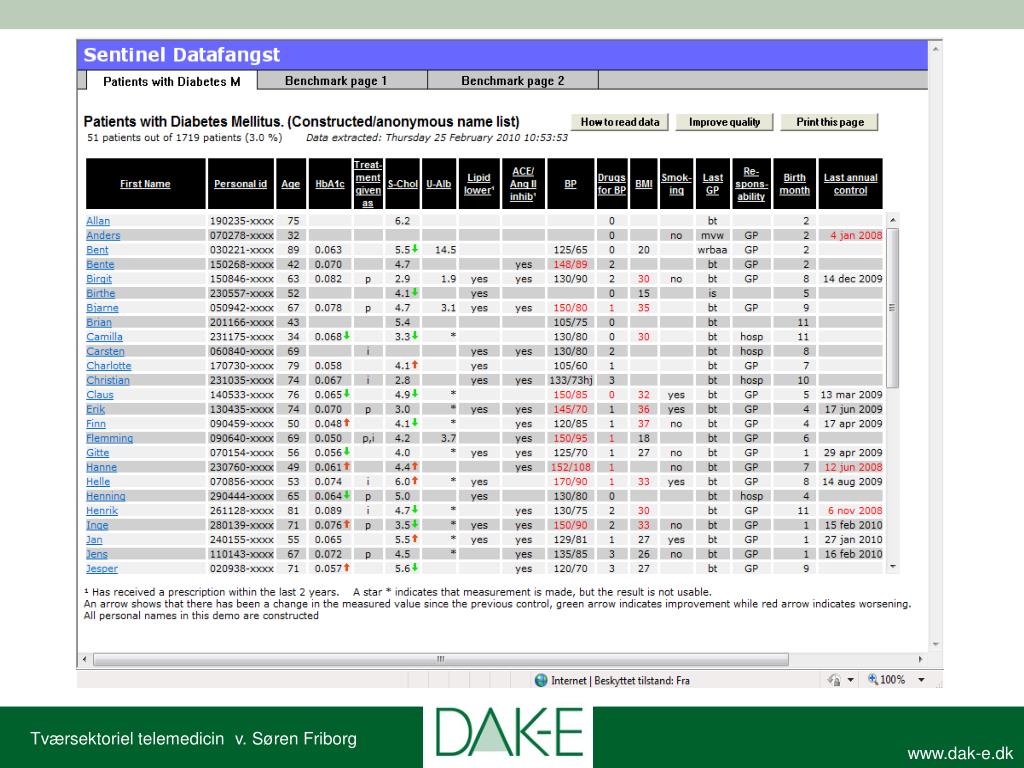
Task: Open patient Bjarne's record
Action: coord(103,308)
